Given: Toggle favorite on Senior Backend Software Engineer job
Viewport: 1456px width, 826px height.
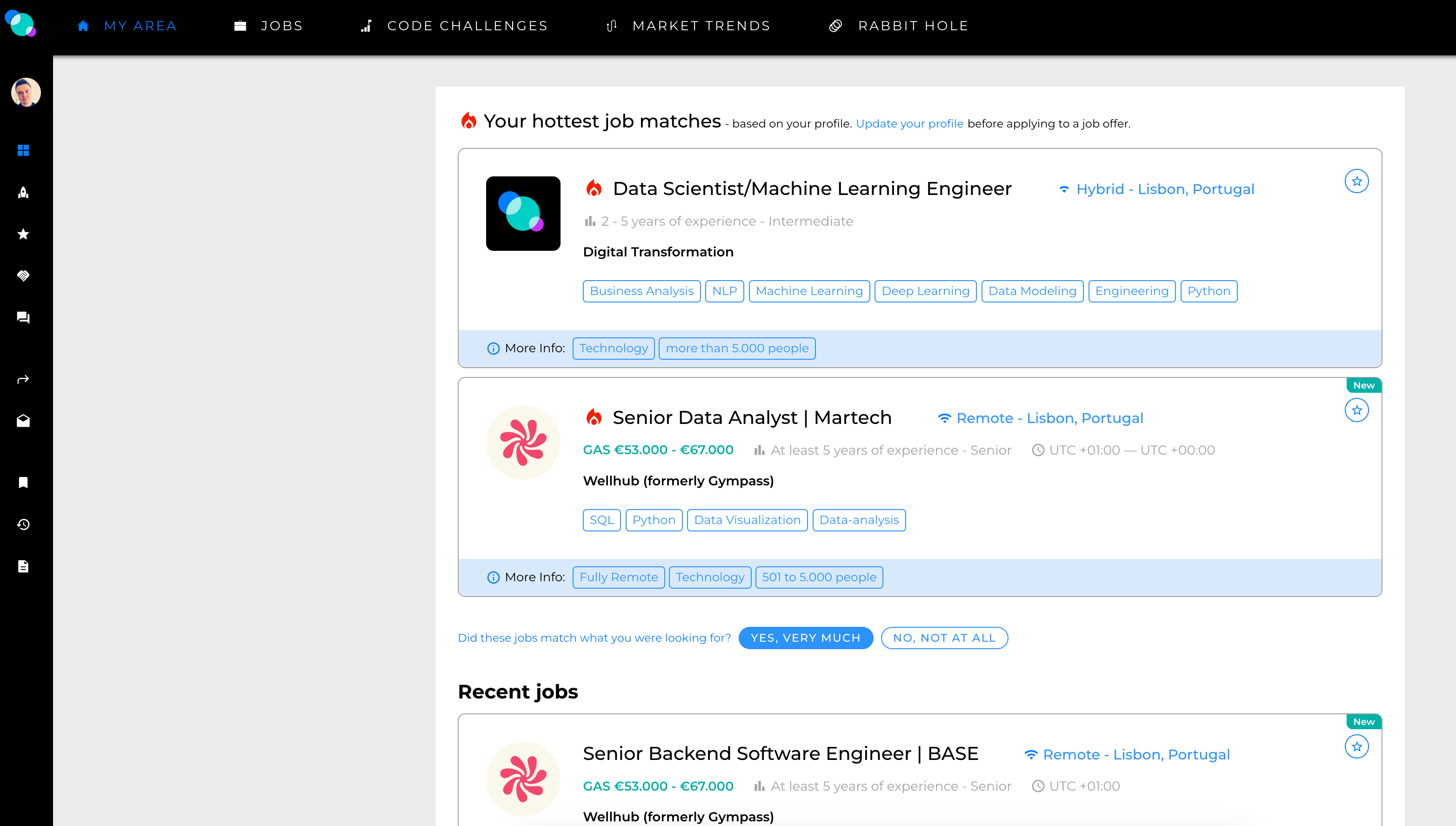Looking at the screenshot, I should tap(1356, 746).
